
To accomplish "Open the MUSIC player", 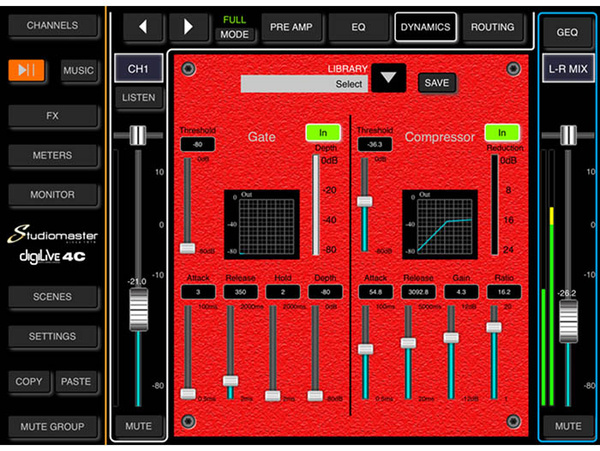I will coord(78,70).
